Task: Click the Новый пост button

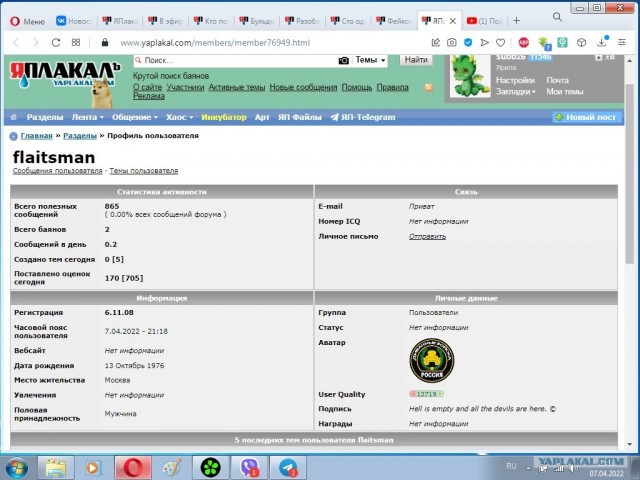Action: click(587, 117)
